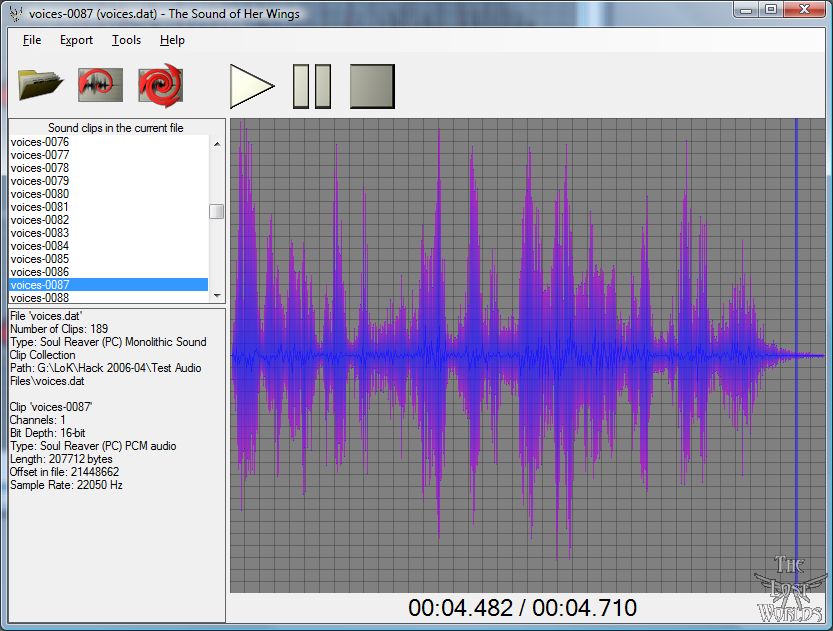Click the 'Sound clips in the current file' header

click(116, 127)
